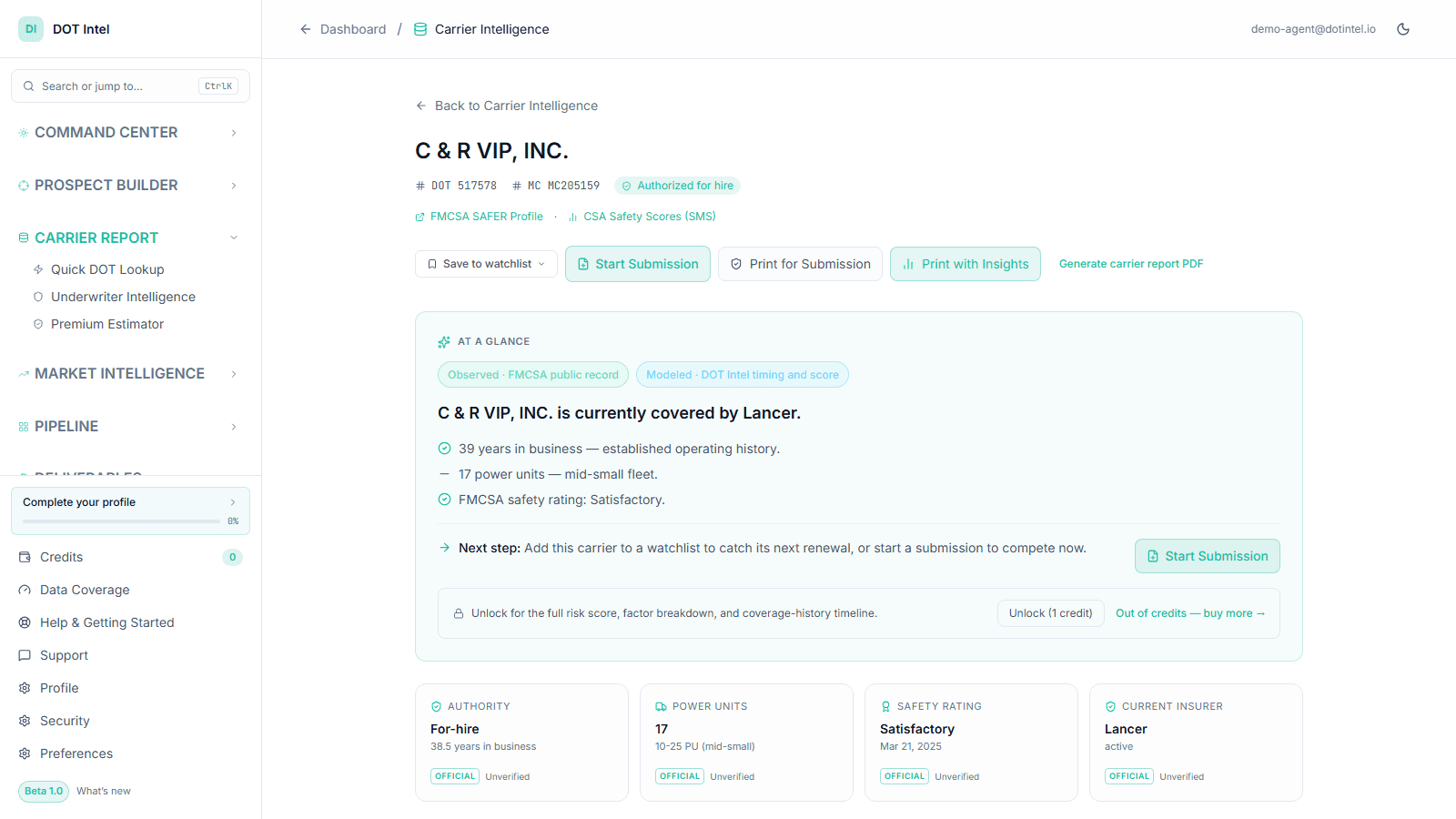Click the profile completion progress bar
The width and height of the screenshot is (1456, 819).
click(121, 521)
